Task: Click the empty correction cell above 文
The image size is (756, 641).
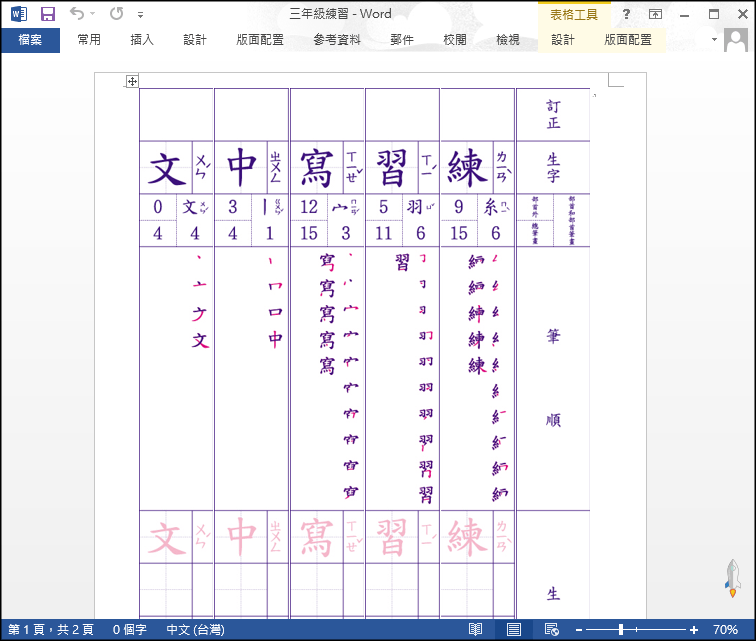Action: pyautogui.click(x=176, y=115)
